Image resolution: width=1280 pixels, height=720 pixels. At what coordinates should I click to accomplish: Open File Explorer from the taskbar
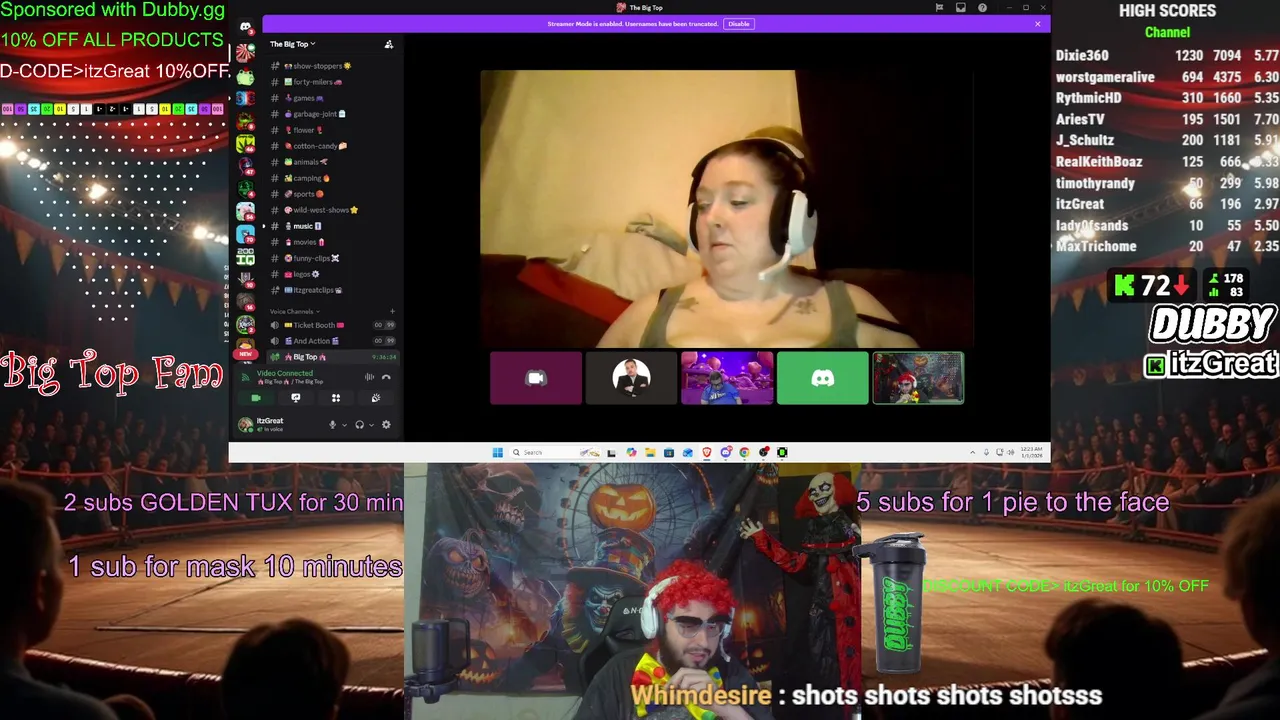point(650,452)
